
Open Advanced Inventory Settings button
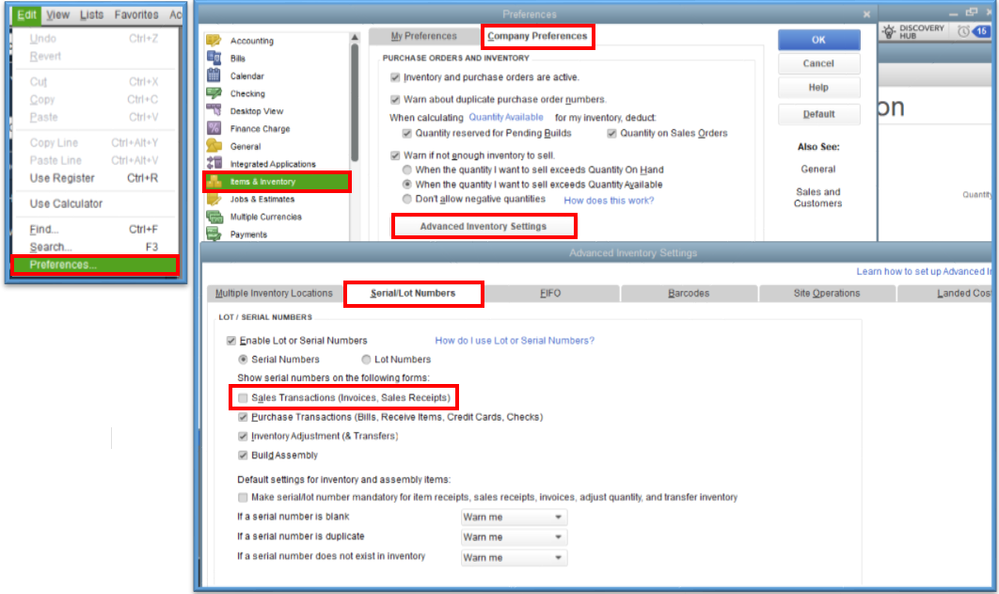point(484,226)
